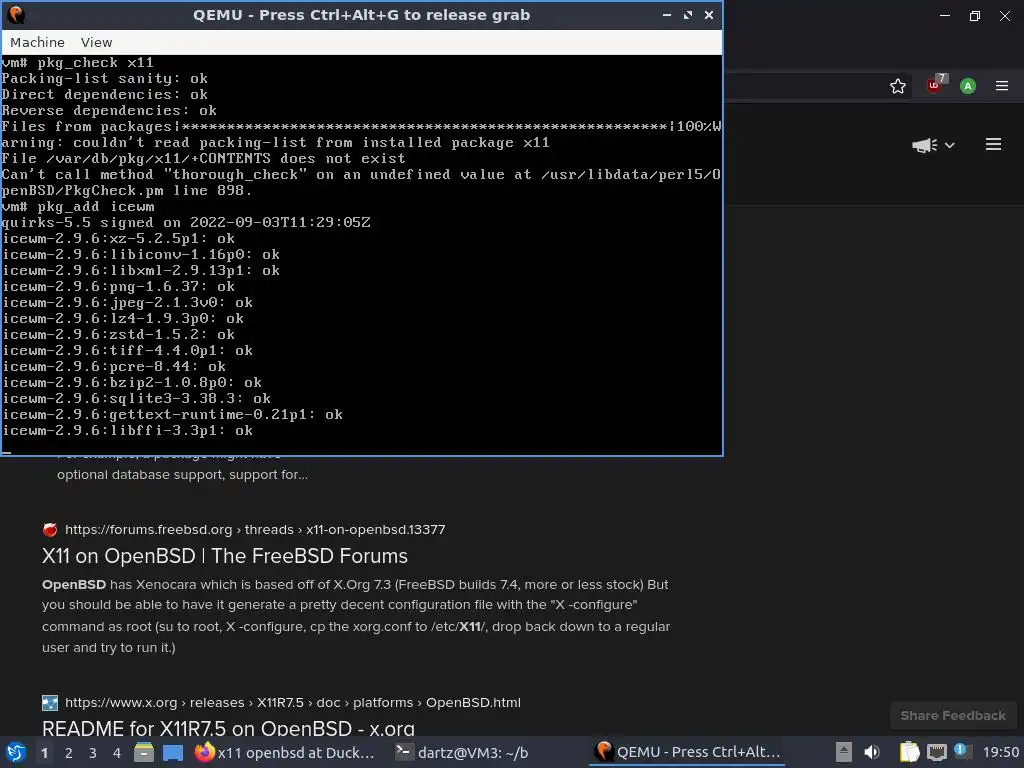Switch to workspace 1
The width and height of the screenshot is (1024, 768).
tap(44, 753)
